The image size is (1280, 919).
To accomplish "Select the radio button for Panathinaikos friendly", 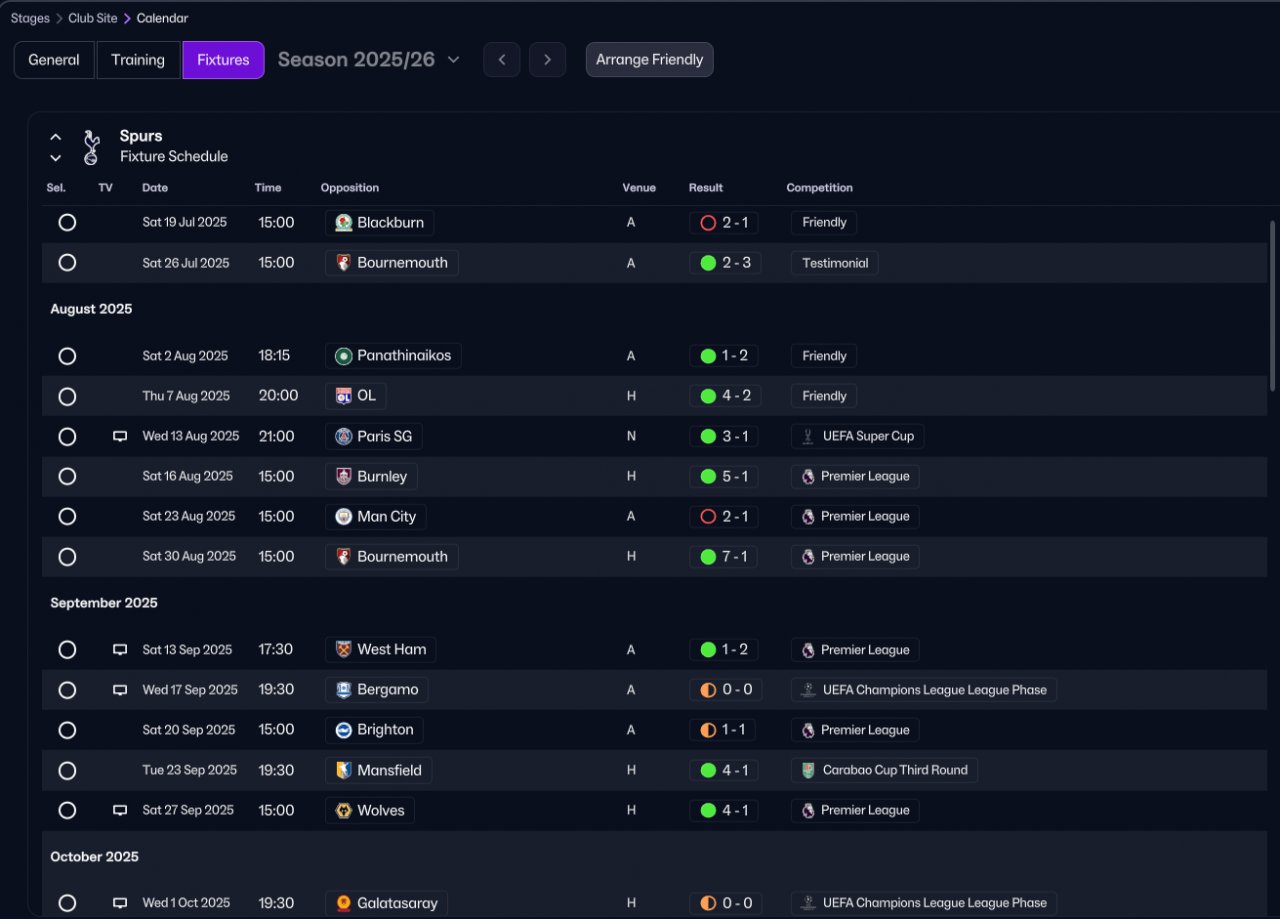I will [67, 356].
